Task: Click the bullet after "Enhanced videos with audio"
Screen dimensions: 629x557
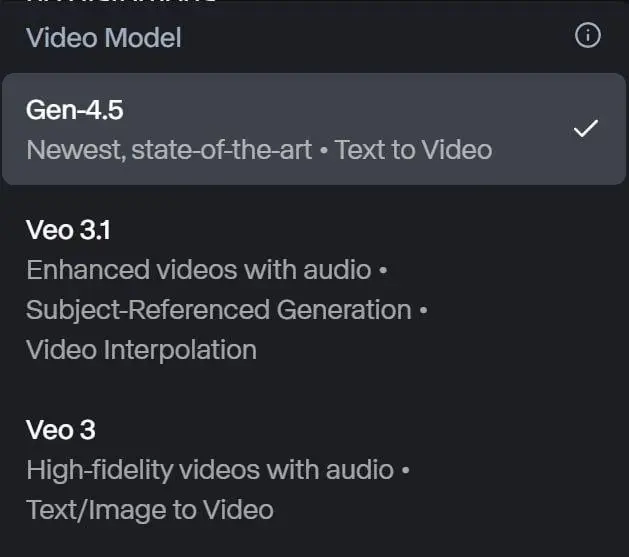Action: click(383, 271)
